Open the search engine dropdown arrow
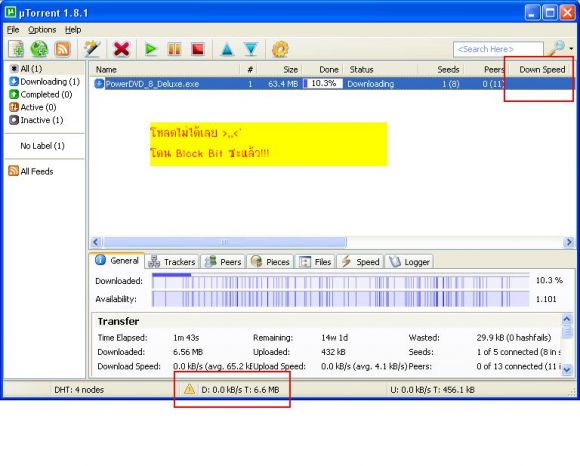 (x=571, y=49)
